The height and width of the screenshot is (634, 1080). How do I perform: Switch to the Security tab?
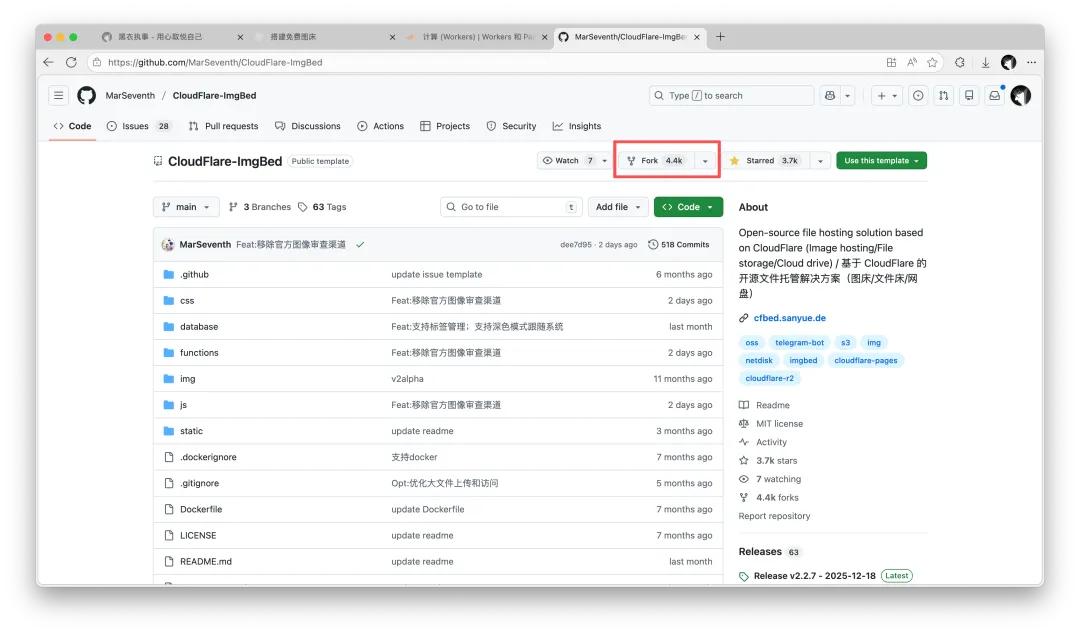point(511,126)
